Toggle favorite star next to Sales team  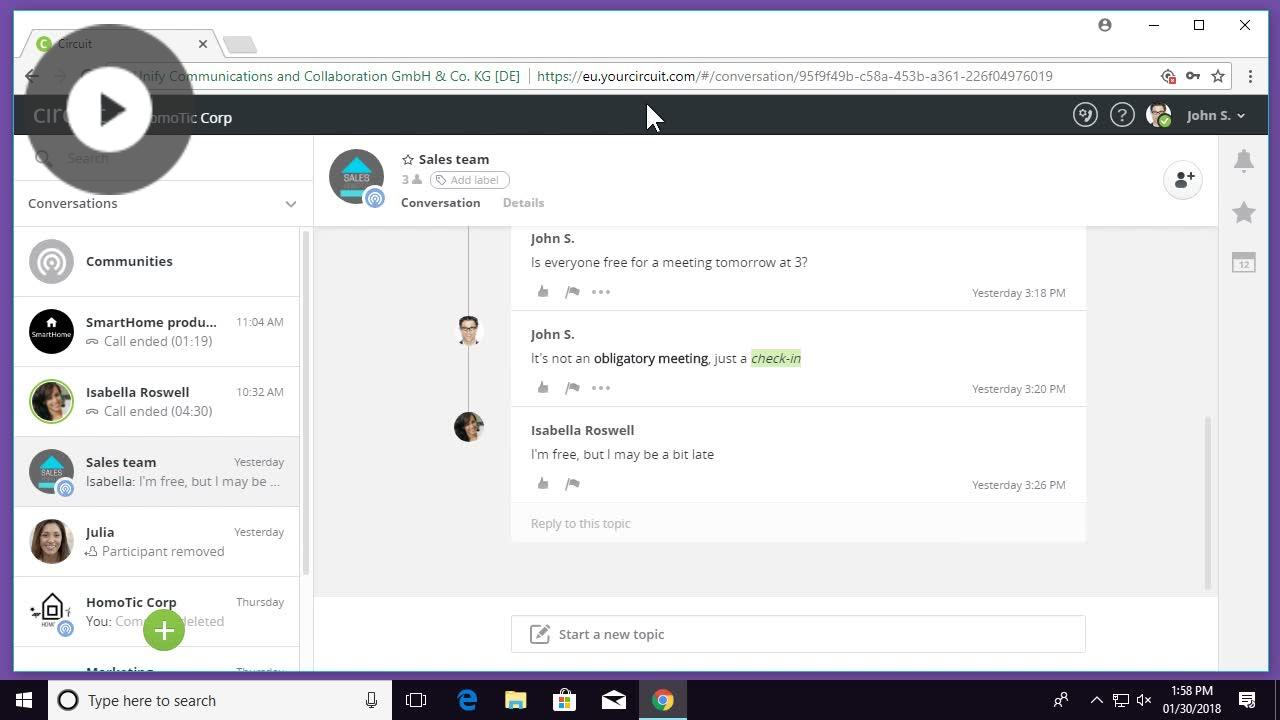pos(408,159)
